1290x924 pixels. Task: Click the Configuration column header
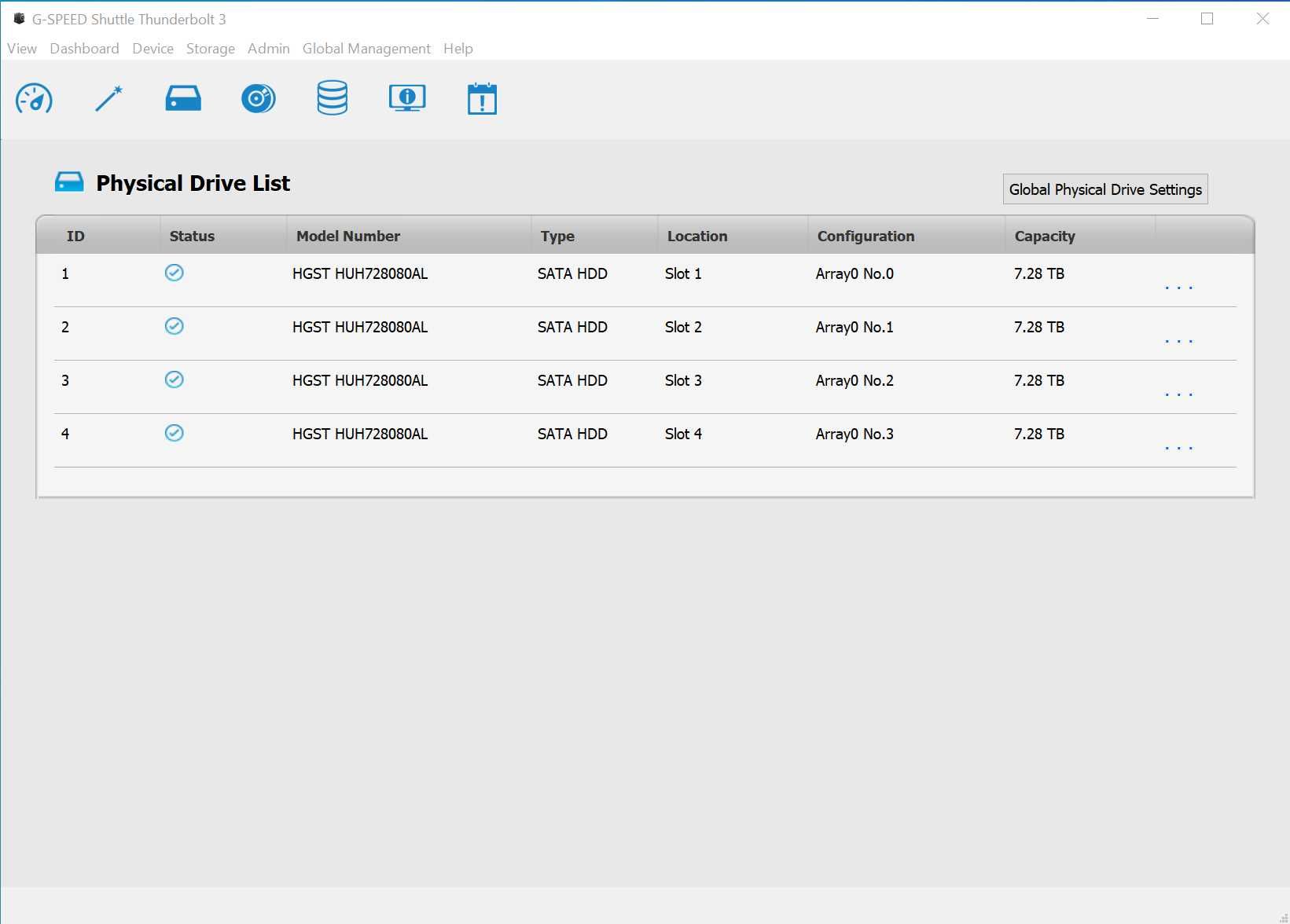tap(866, 236)
